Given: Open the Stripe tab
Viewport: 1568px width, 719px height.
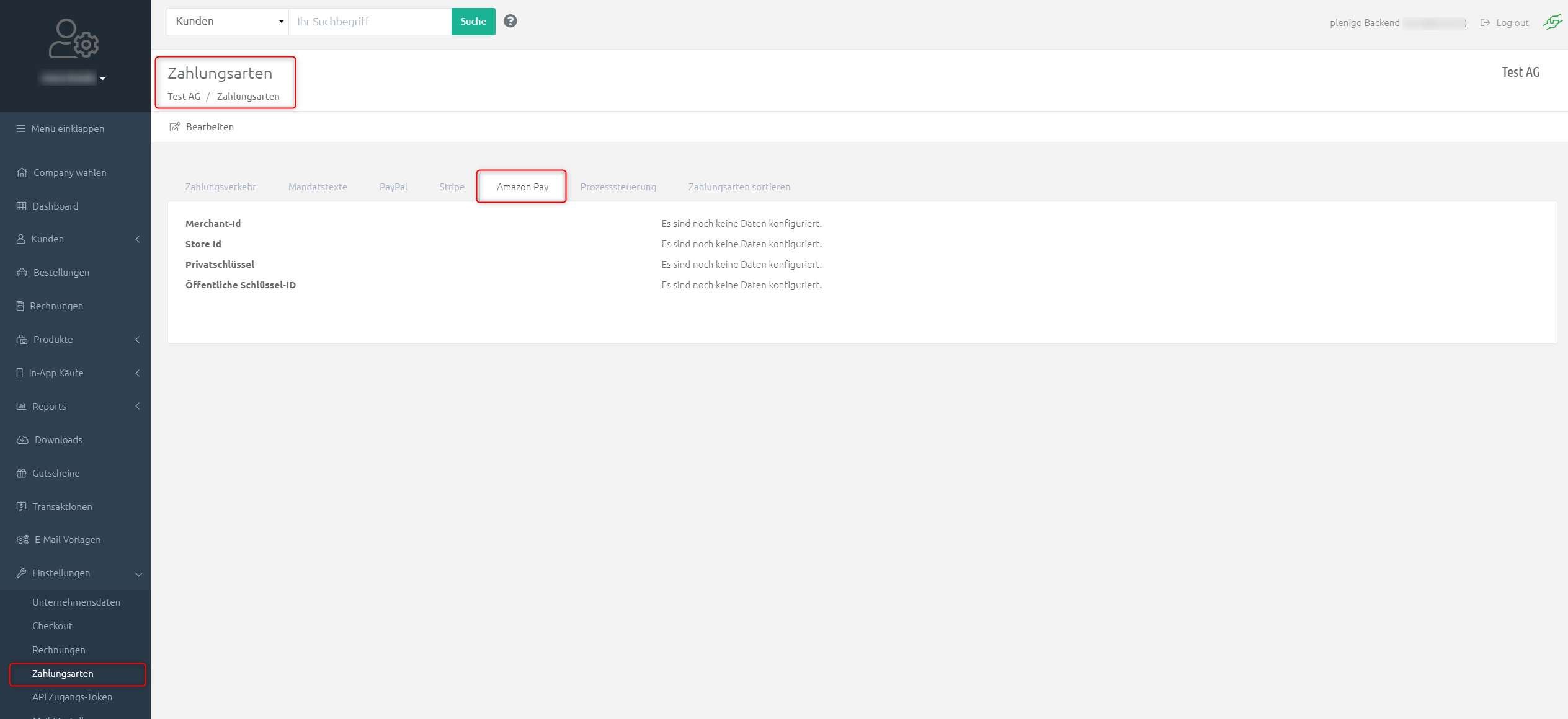Looking at the screenshot, I should pyautogui.click(x=452, y=187).
